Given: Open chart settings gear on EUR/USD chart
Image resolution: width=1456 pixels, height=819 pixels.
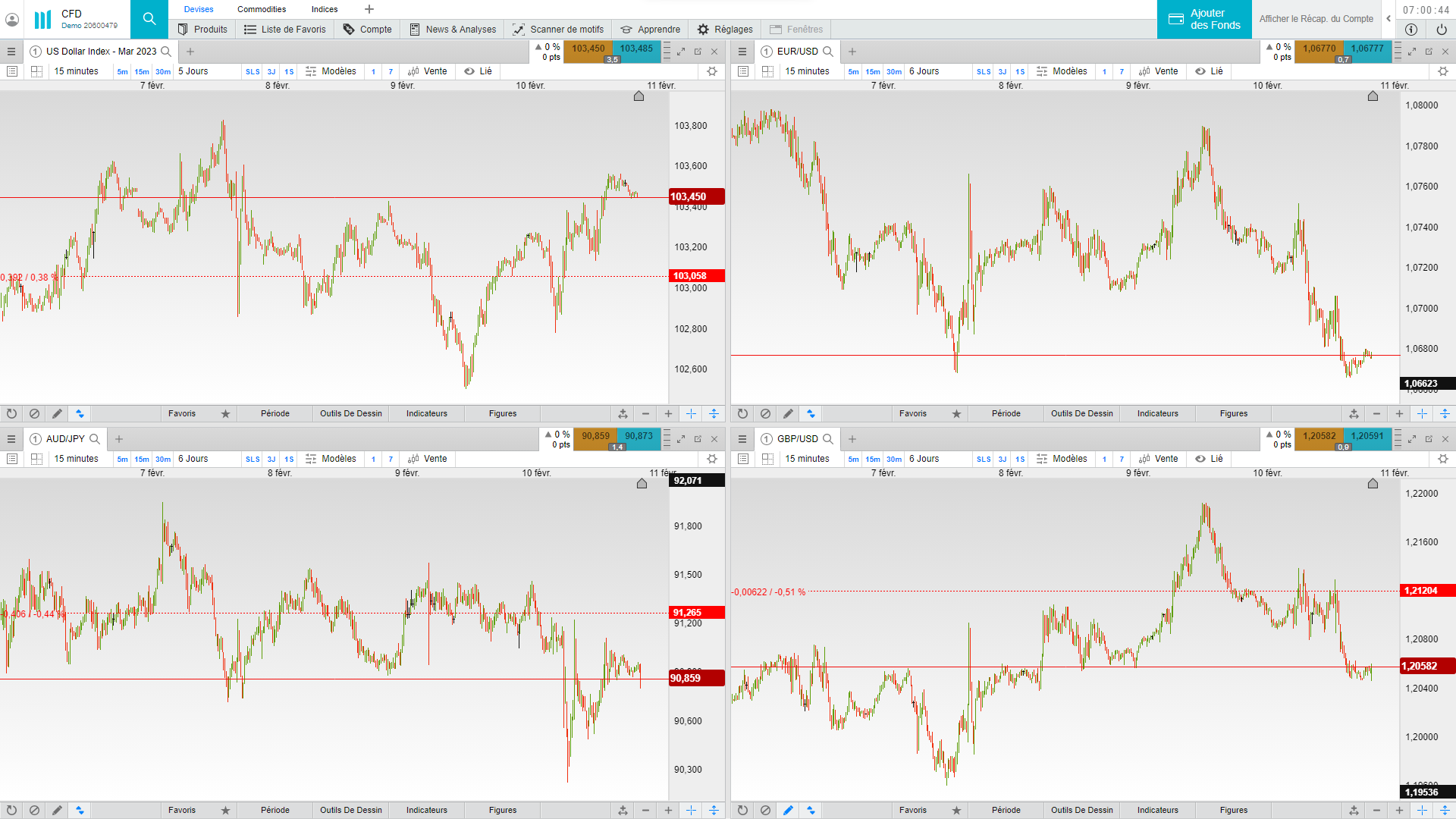Looking at the screenshot, I should tap(1442, 71).
